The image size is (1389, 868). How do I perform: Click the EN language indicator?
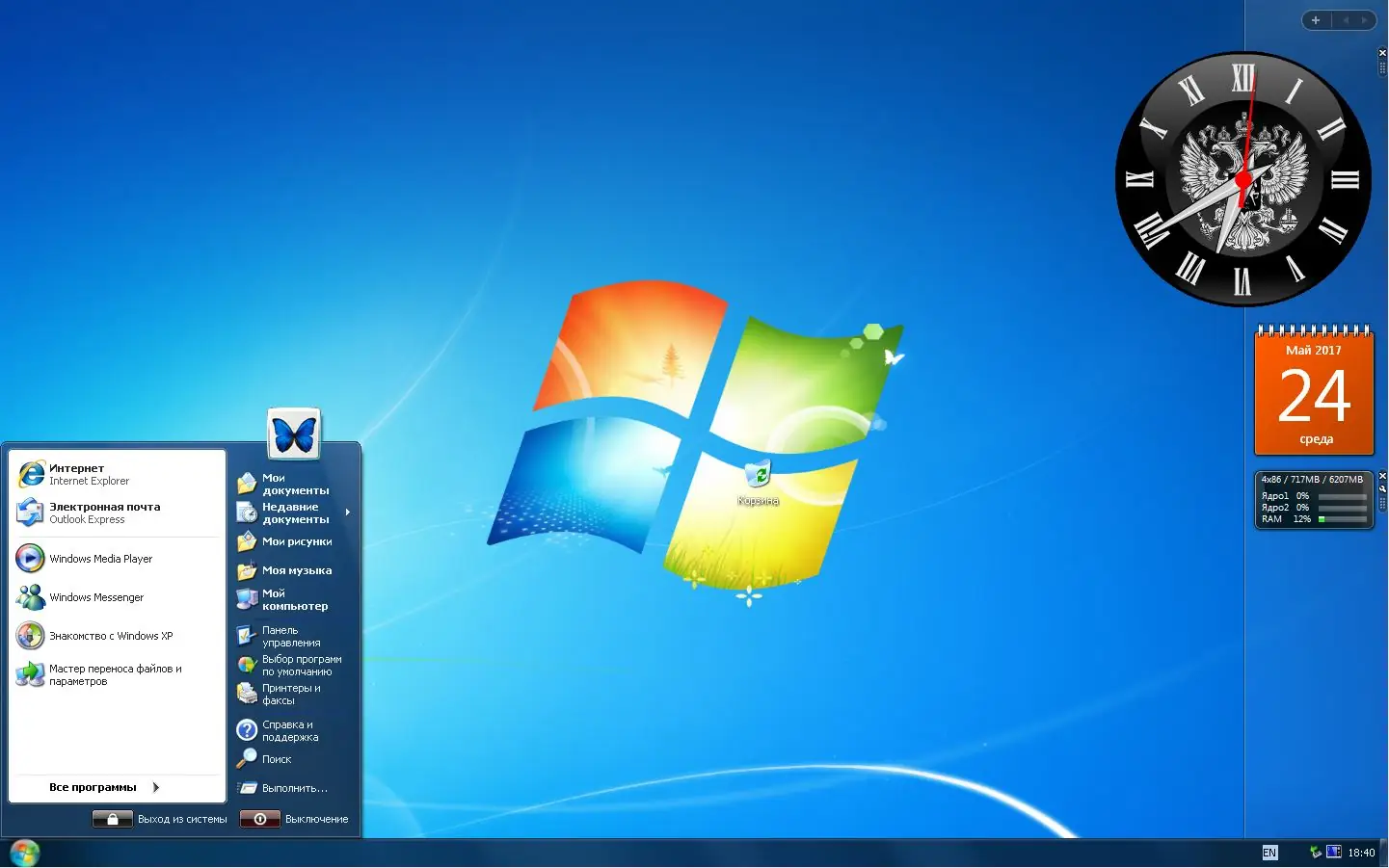(x=1269, y=853)
